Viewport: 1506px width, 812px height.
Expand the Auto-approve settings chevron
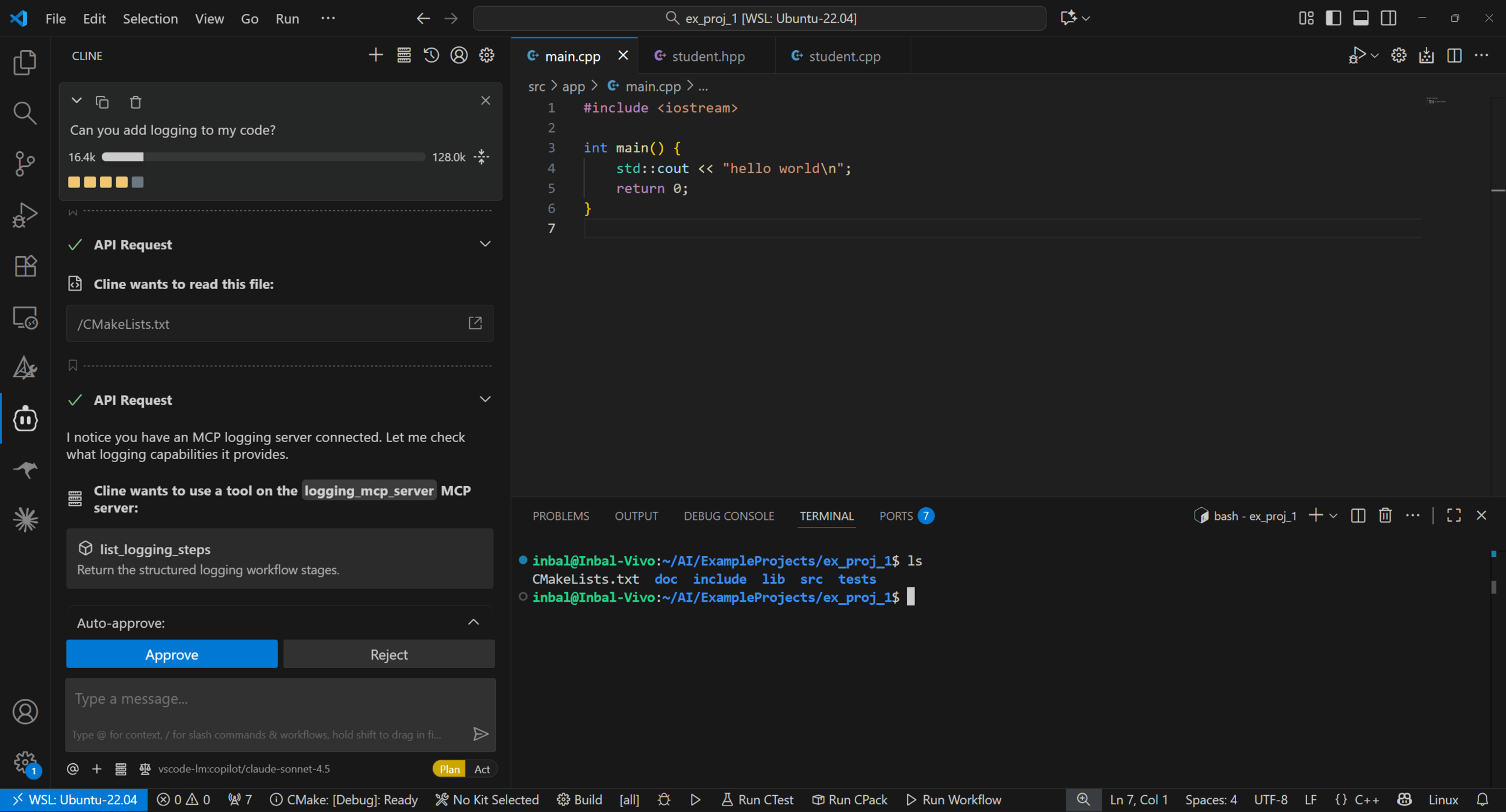click(473, 622)
